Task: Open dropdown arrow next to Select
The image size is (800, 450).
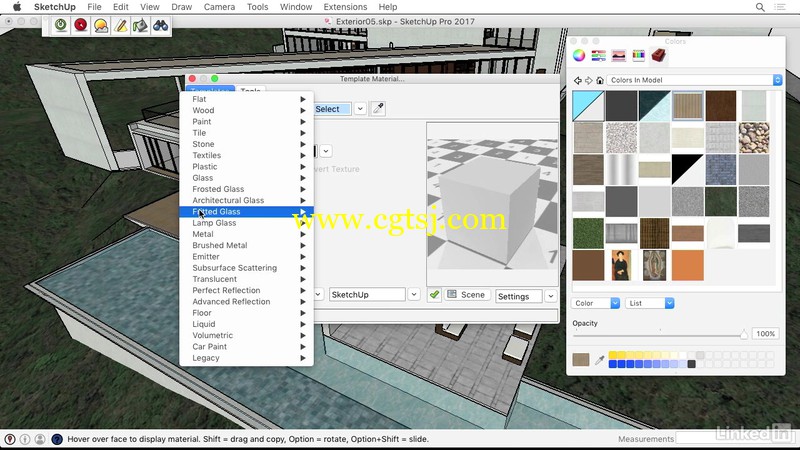Action: coord(360,109)
